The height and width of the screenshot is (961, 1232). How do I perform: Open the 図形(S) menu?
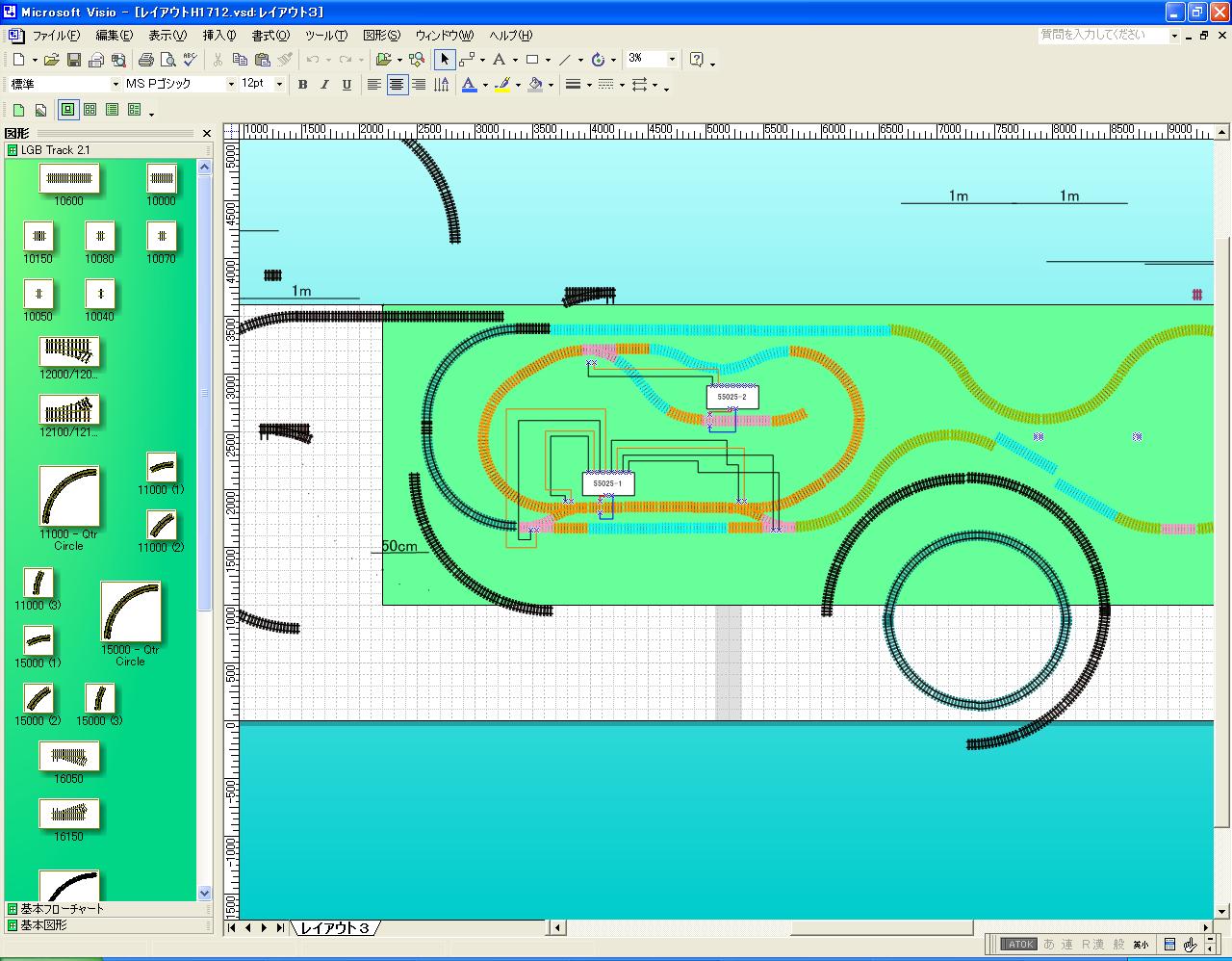point(381,36)
